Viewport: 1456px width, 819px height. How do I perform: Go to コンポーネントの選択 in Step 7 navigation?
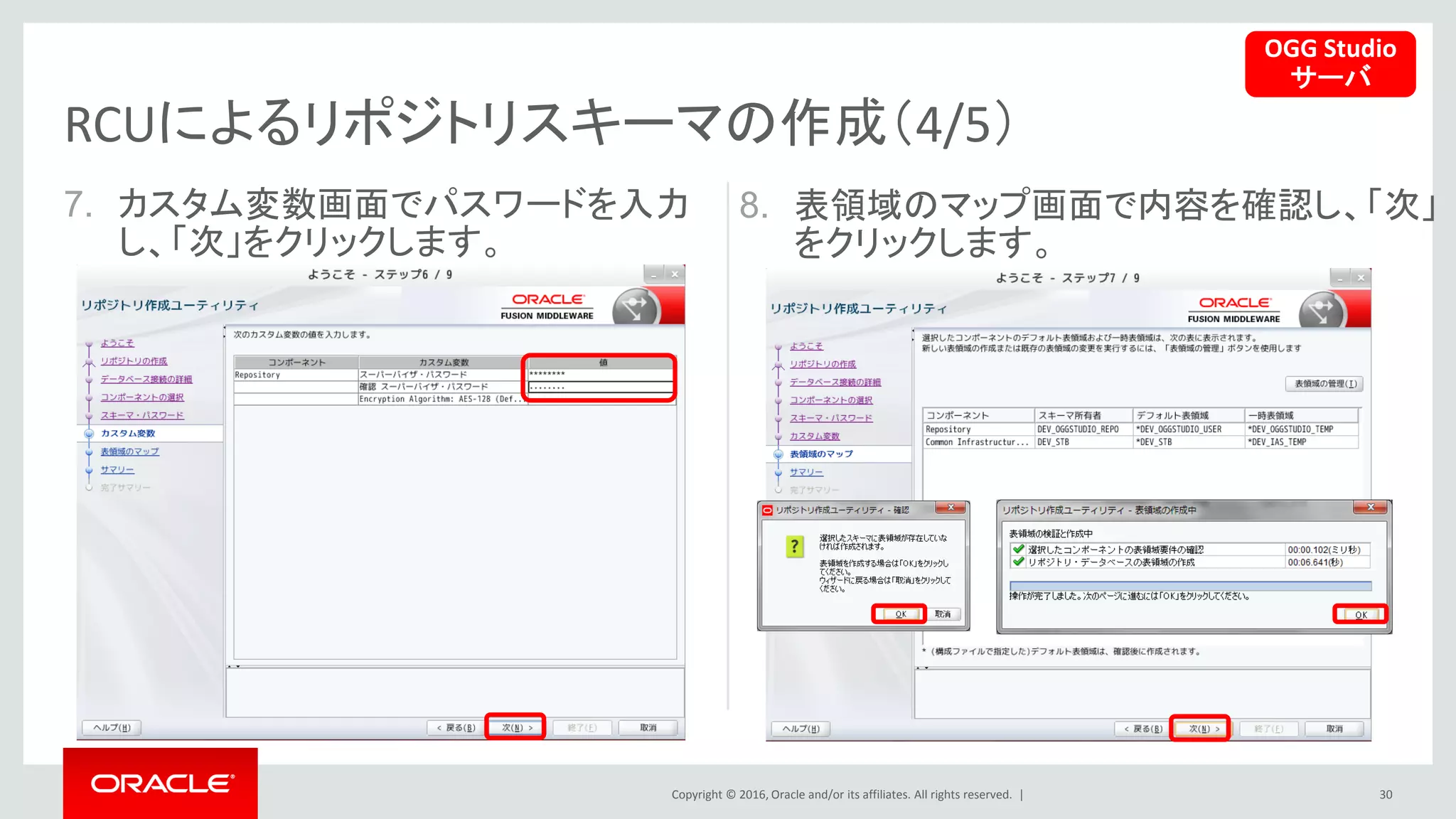831,400
